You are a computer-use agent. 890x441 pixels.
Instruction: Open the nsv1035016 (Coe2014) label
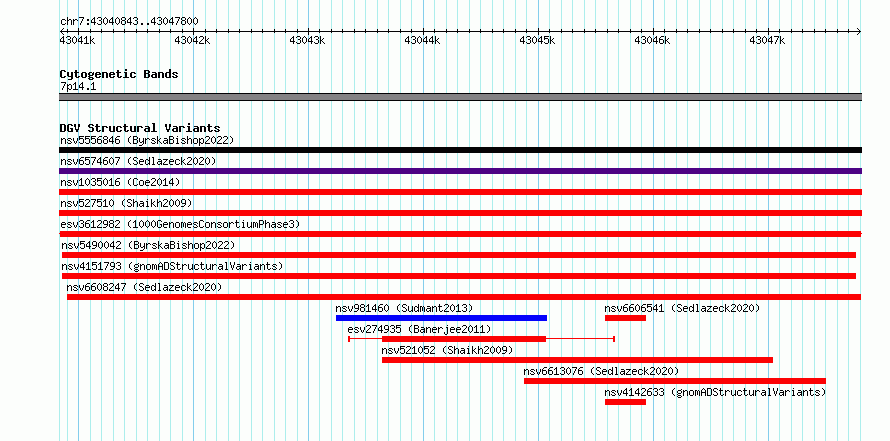tap(120, 182)
